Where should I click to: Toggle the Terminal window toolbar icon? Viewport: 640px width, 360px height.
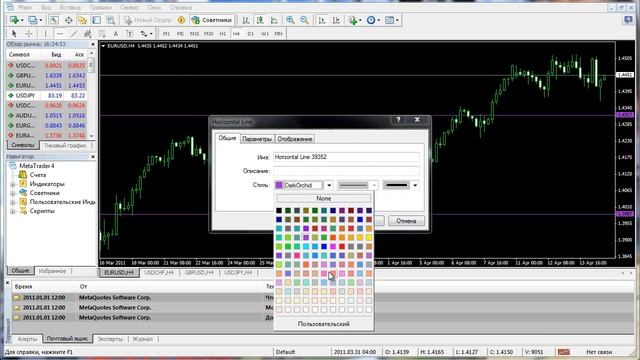[x=96, y=20]
